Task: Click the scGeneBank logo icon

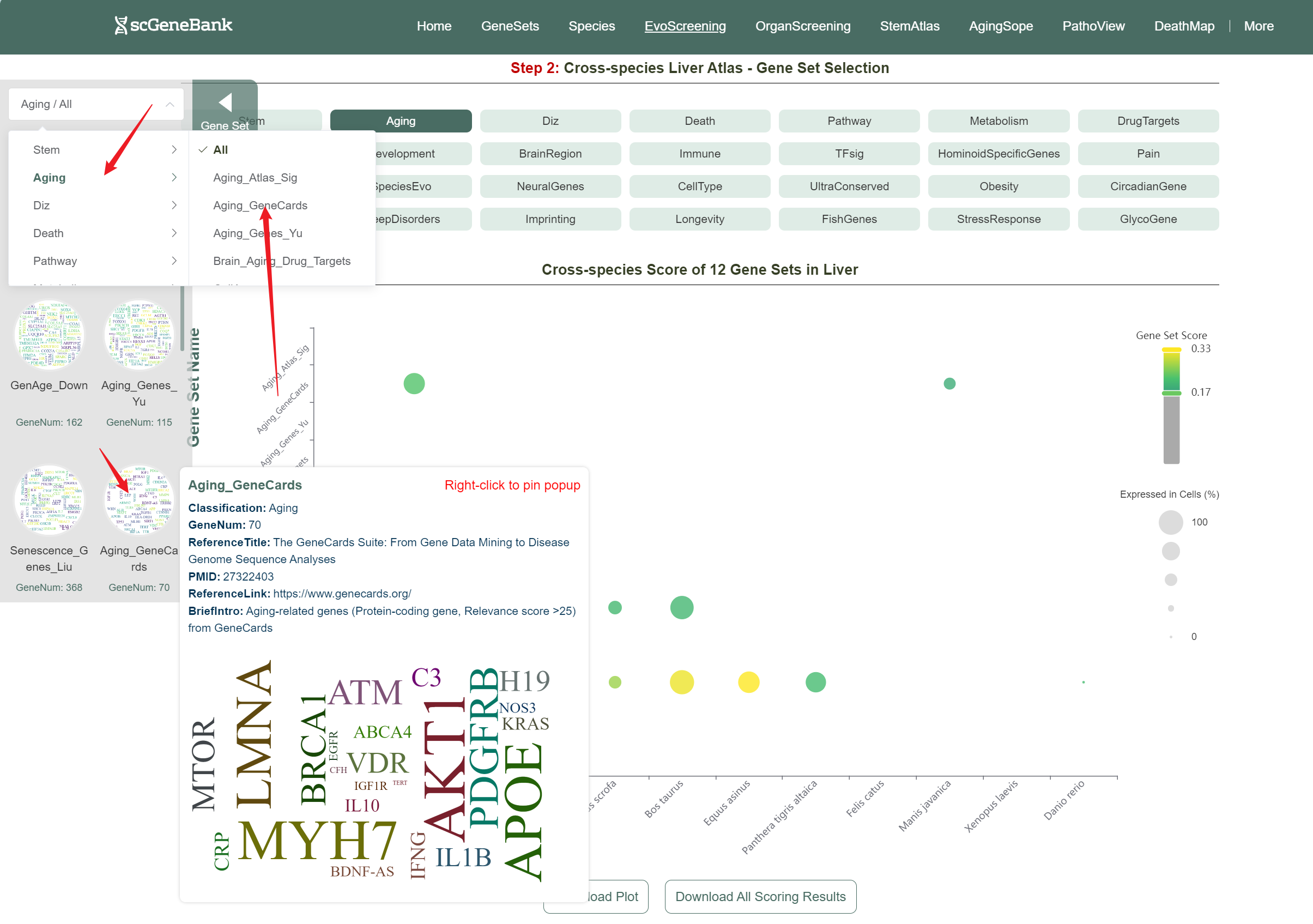Action: pos(120,25)
